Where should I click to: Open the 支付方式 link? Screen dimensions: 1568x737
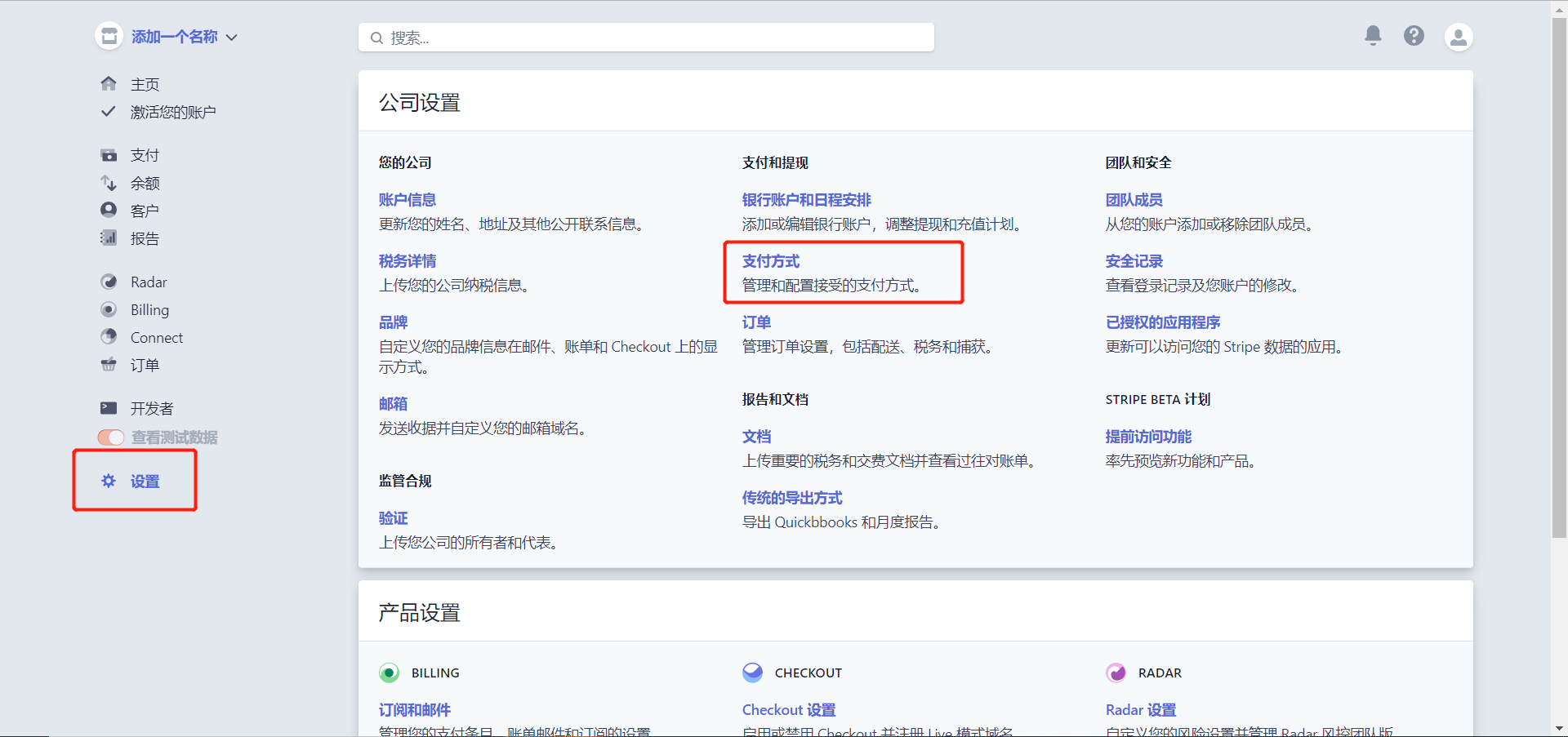(771, 261)
